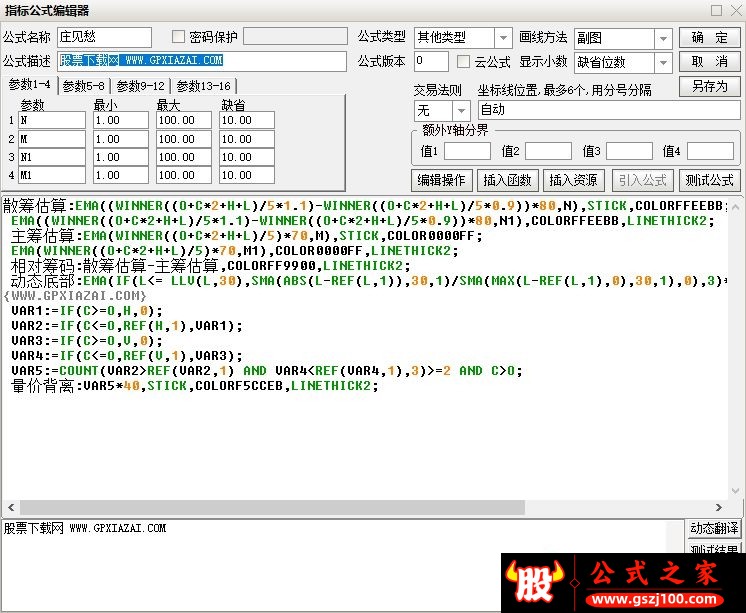Image resolution: width=746 pixels, height=613 pixels.
Task: Click the 相对筹码 formula line
Action: 210,266
